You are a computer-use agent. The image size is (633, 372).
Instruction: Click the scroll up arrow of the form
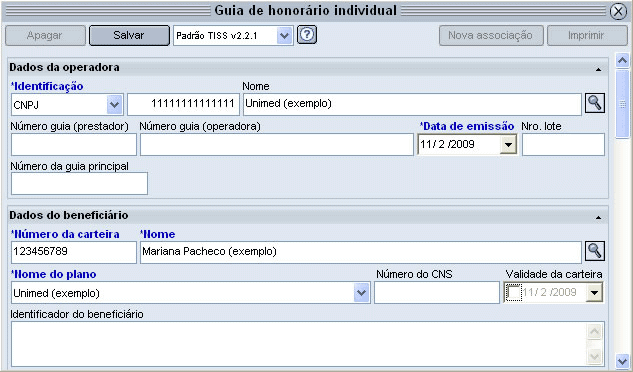click(x=622, y=61)
